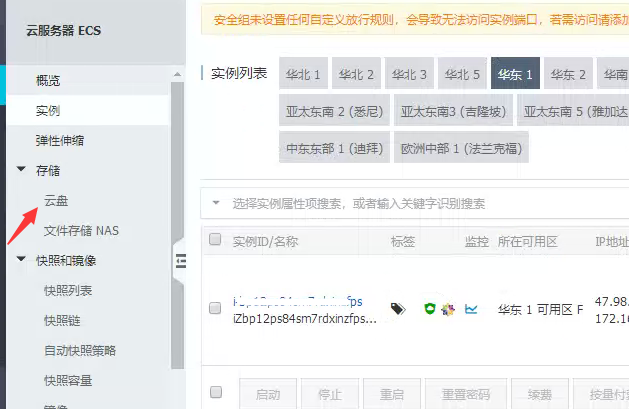Tick the select-all checkbox in the table header
The width and height of the screenshot is (629, 409).
tap(215, 240)
